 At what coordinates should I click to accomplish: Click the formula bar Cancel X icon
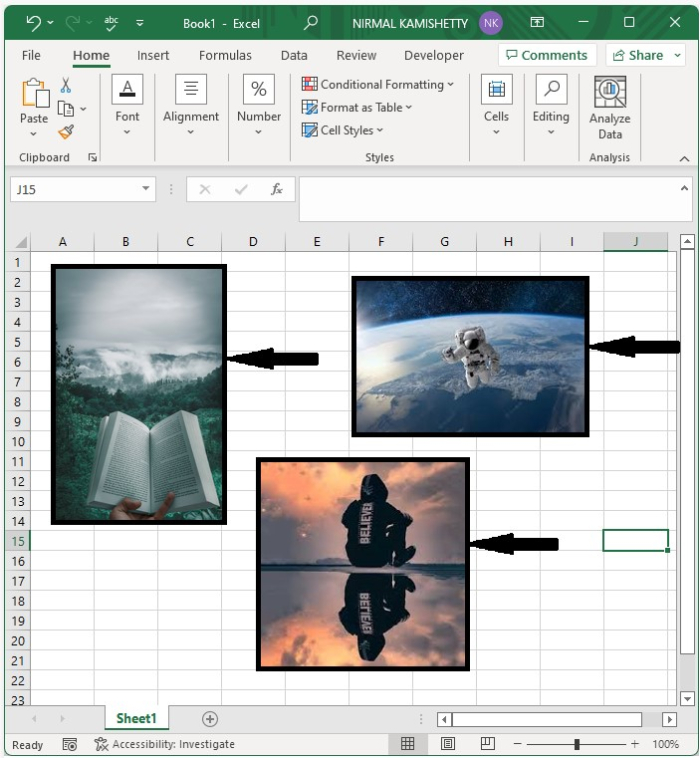pos(205,189)
